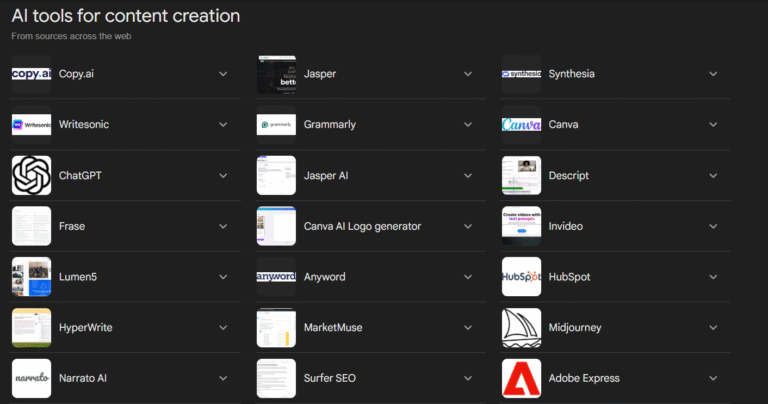Image resolution: width=768 pixels, height=404 pixels.
Task: Click the Synthesia logo icon
Action: point(522,74)
